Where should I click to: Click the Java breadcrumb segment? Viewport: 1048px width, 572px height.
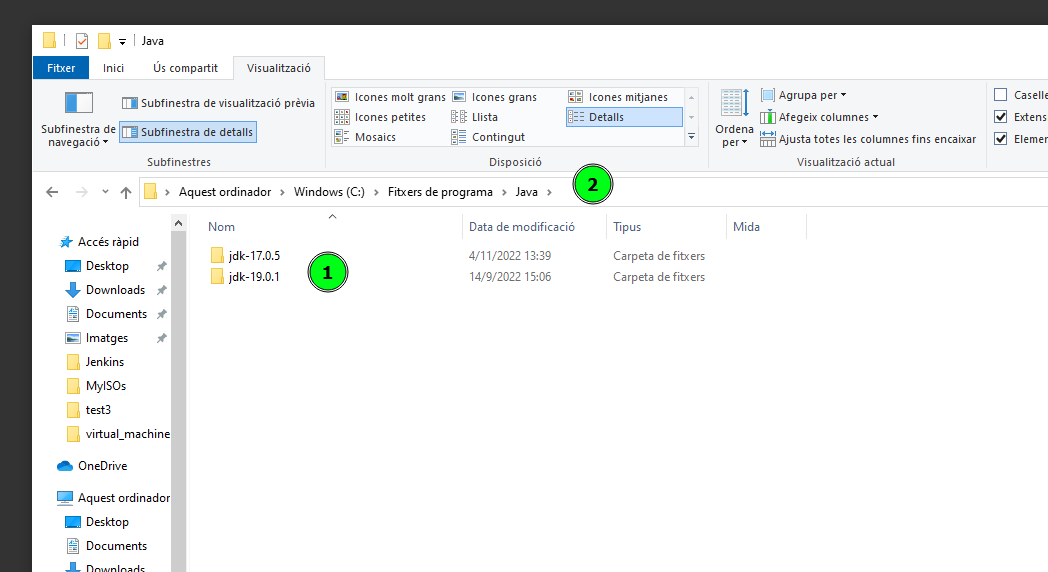527,192
